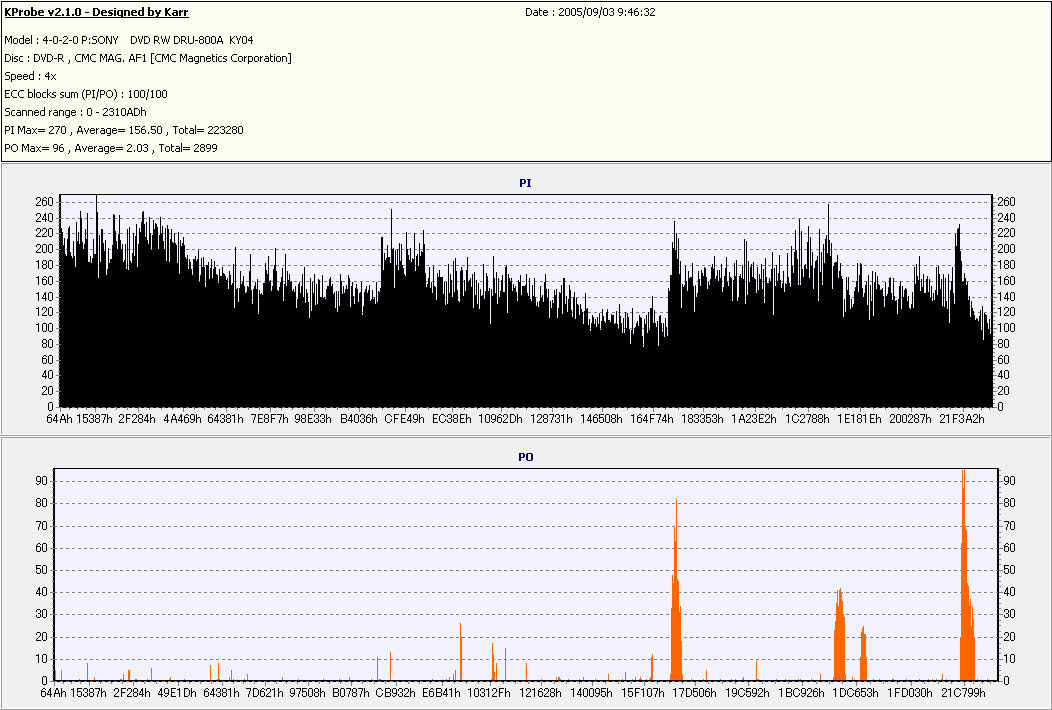The image size is (1052, 710).
Task: Select the B0787h axis label
Action: 351,693
